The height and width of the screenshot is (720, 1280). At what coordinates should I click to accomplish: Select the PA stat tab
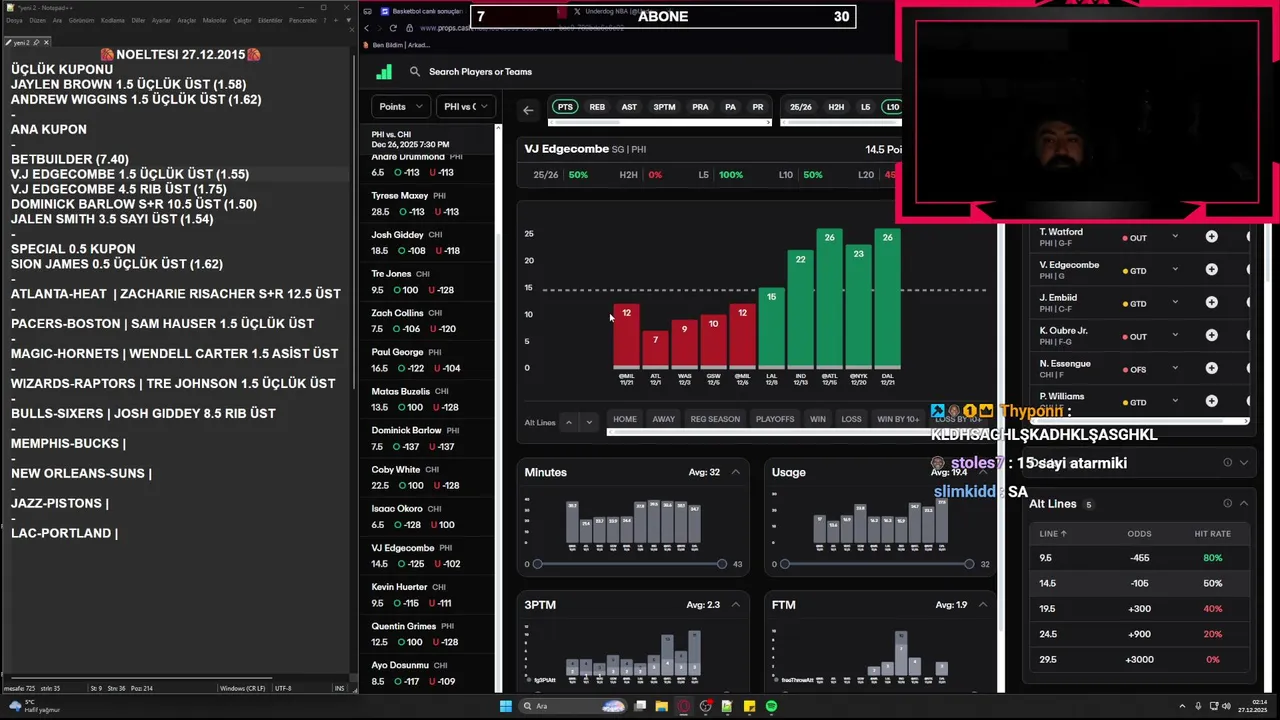(730, 107)
